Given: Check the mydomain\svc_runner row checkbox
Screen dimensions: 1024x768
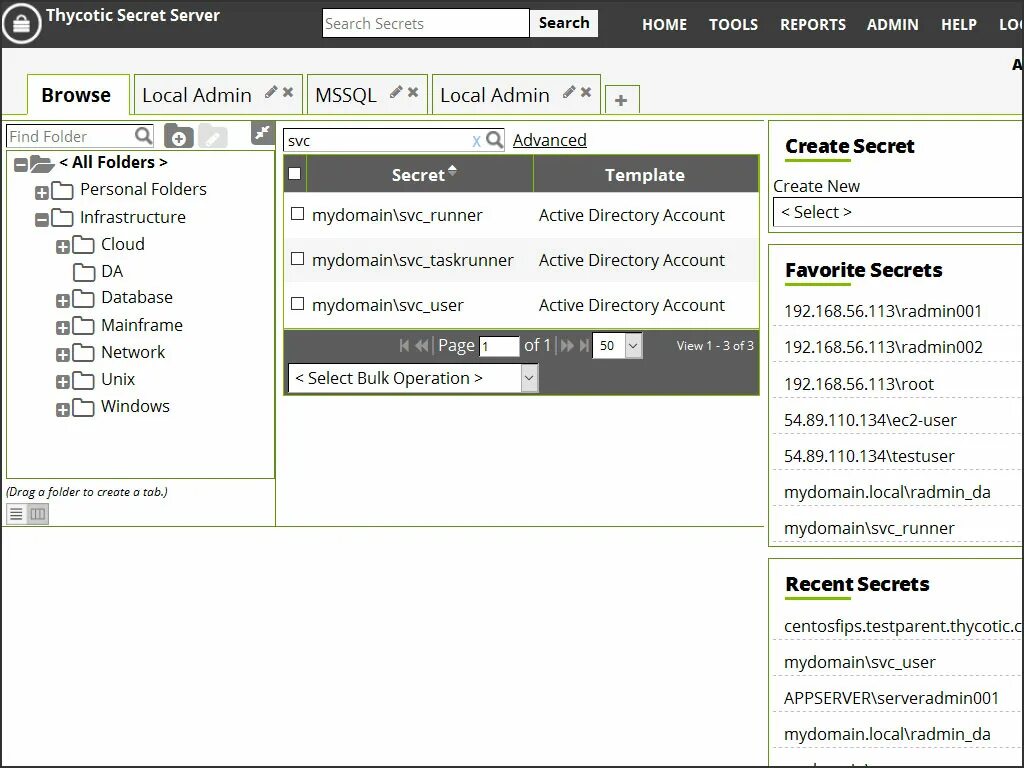Looking at the screenshot, I should pos(297,214).
